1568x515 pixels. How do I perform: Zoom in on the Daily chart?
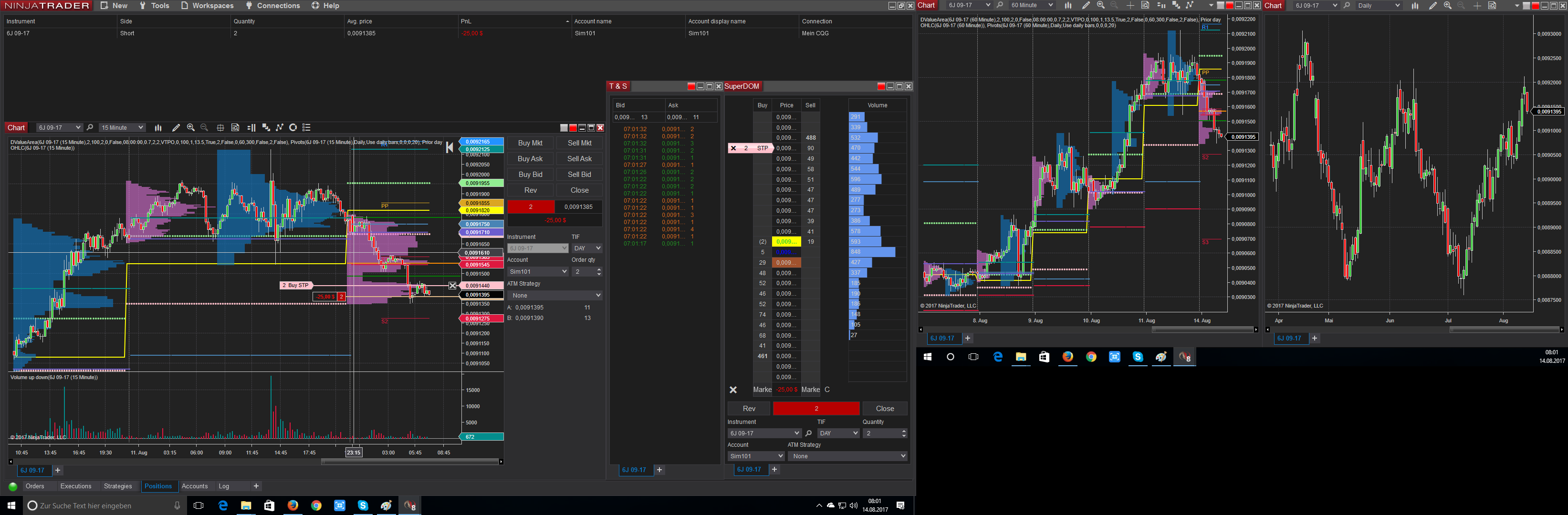[x=1447, y=5]
